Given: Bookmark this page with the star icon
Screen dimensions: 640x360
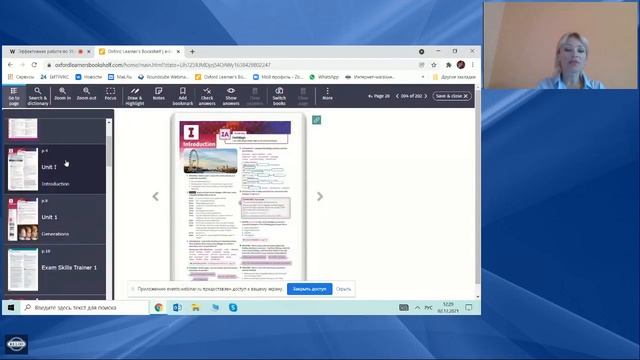Looking at the screenshot, I should click(434, 65).
